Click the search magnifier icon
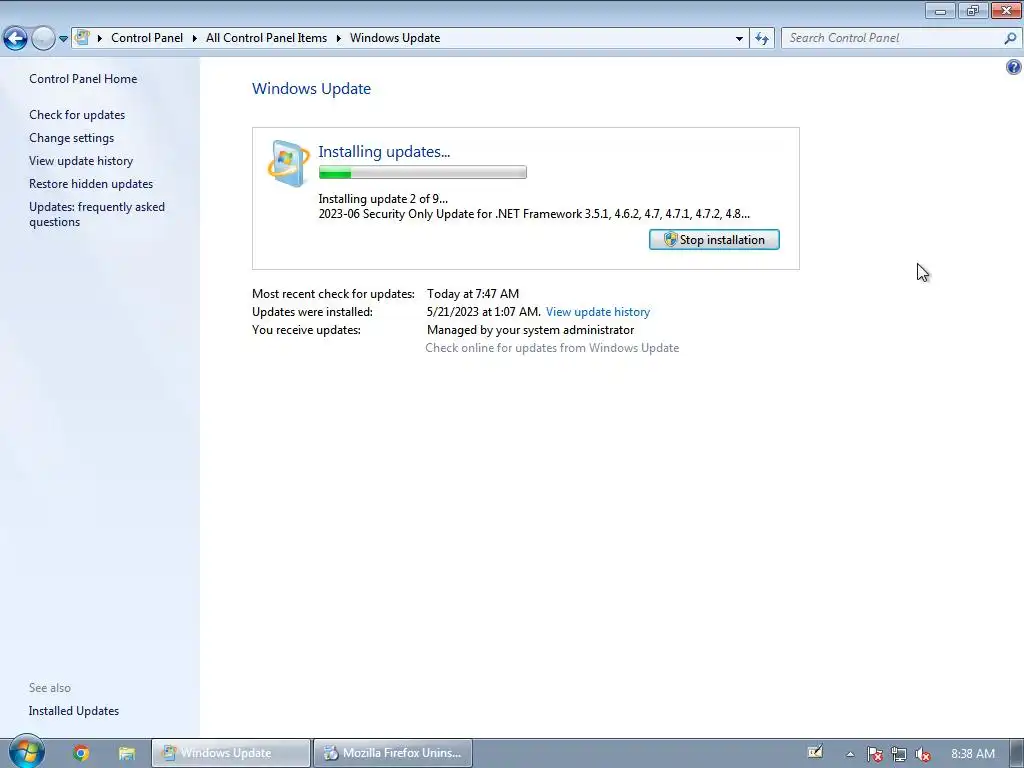The image size is (1024, 768). coord(1010,38)
